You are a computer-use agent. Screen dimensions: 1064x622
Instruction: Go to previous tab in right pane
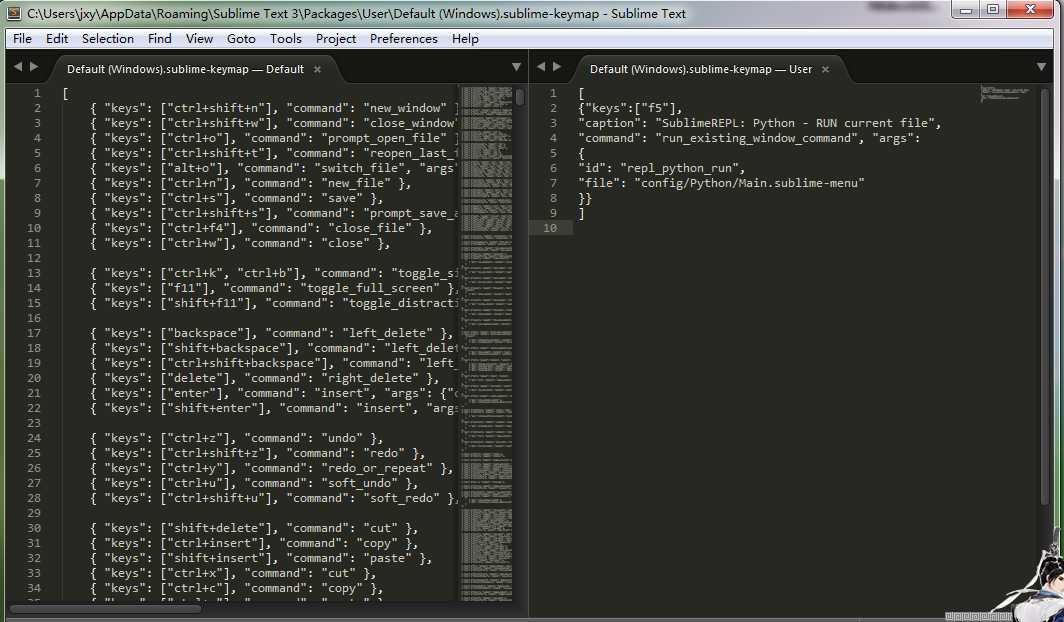click(541, 66)
